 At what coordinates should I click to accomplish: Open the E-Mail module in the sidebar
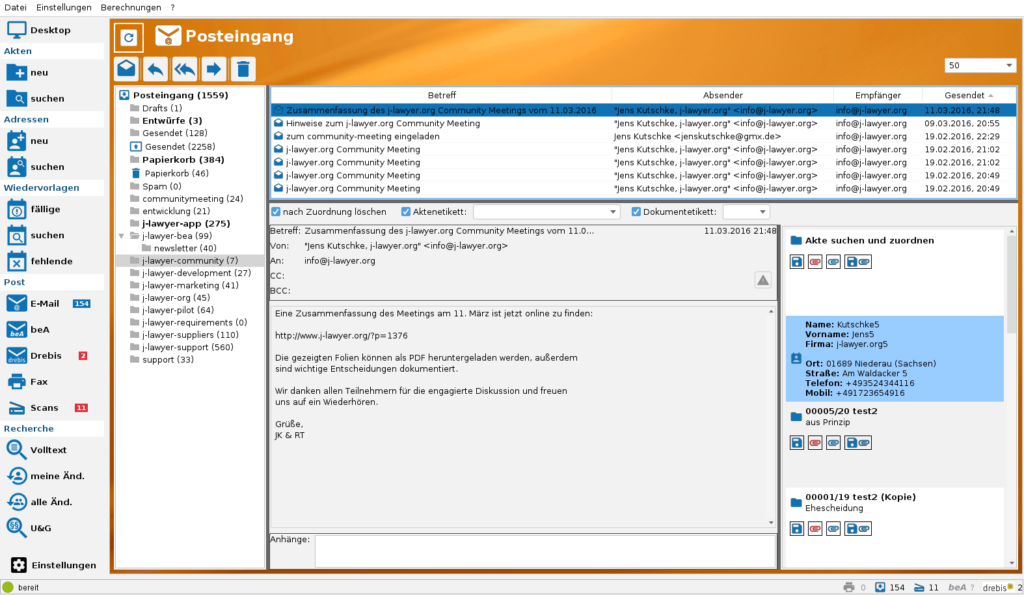(48, 304)
